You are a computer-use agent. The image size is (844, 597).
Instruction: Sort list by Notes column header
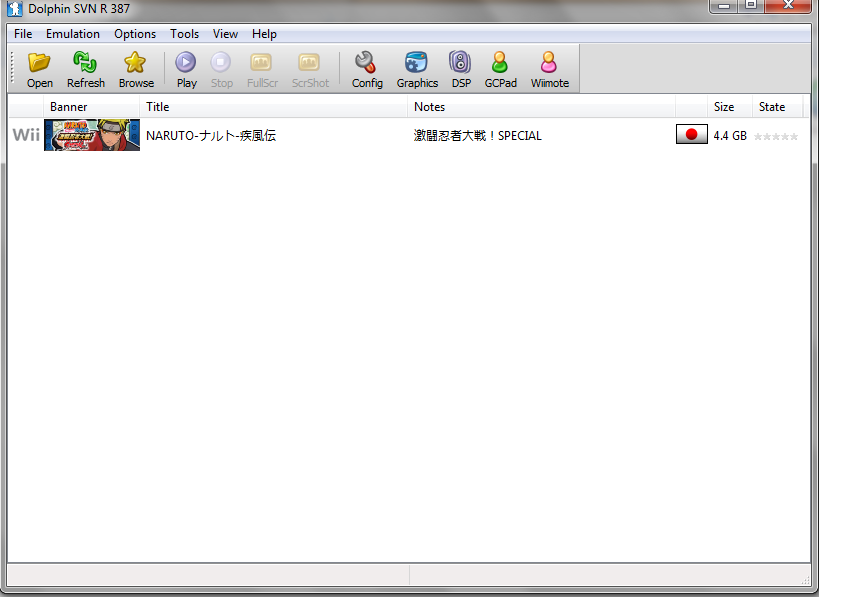click(541, 107)
